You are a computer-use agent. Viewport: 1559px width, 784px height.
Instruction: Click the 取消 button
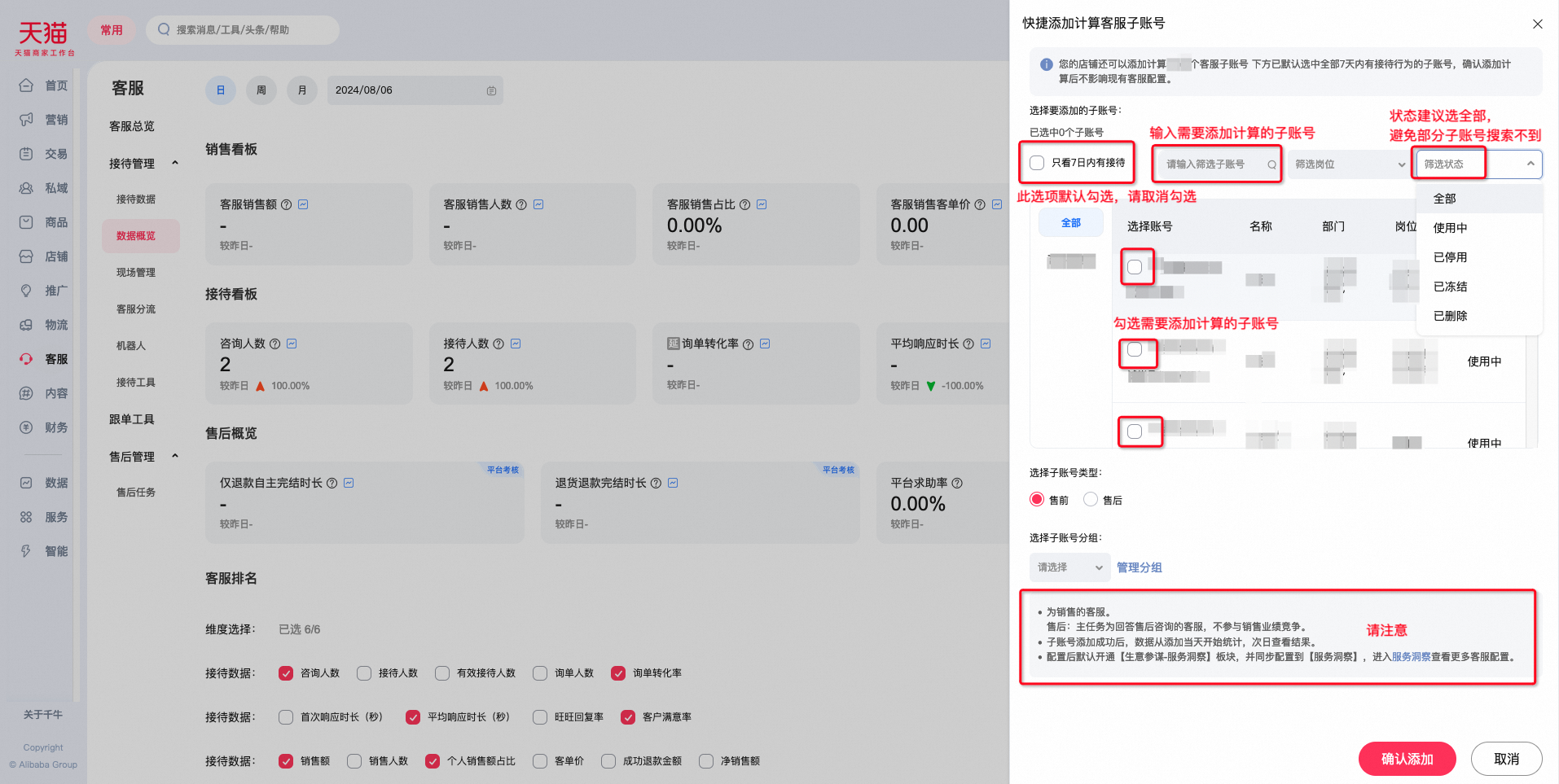click(1506, 759)
